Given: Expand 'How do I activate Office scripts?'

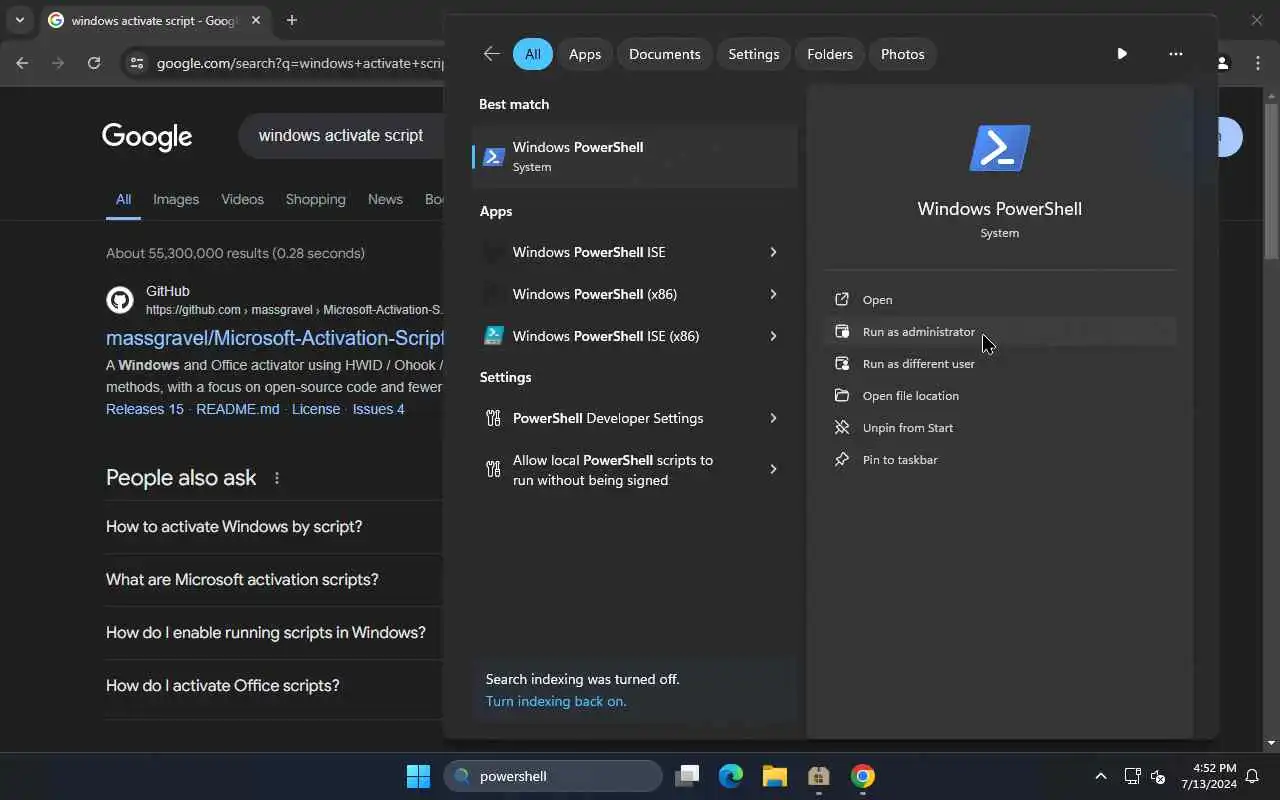Looking at the screenshot, I should pyautogui.click(x=274, y=686).
